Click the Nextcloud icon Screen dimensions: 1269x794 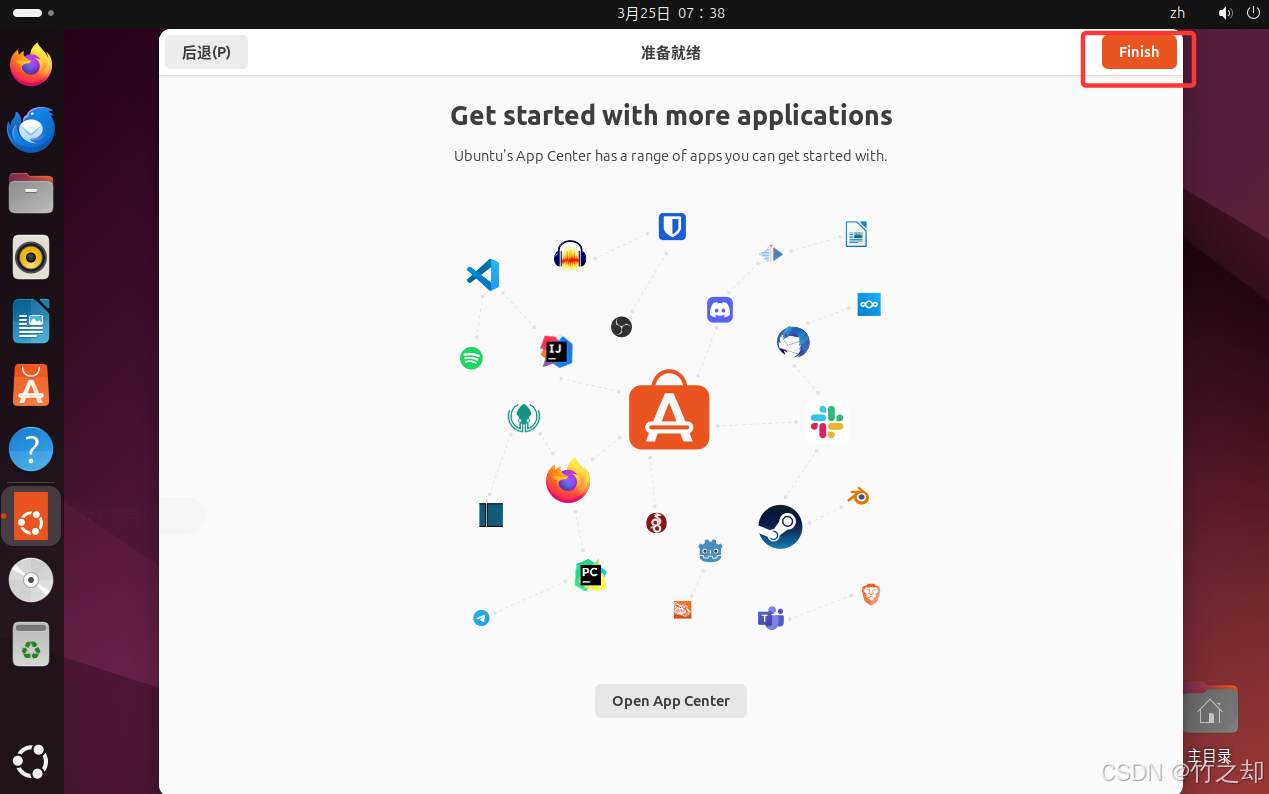[x=869, y=304]
